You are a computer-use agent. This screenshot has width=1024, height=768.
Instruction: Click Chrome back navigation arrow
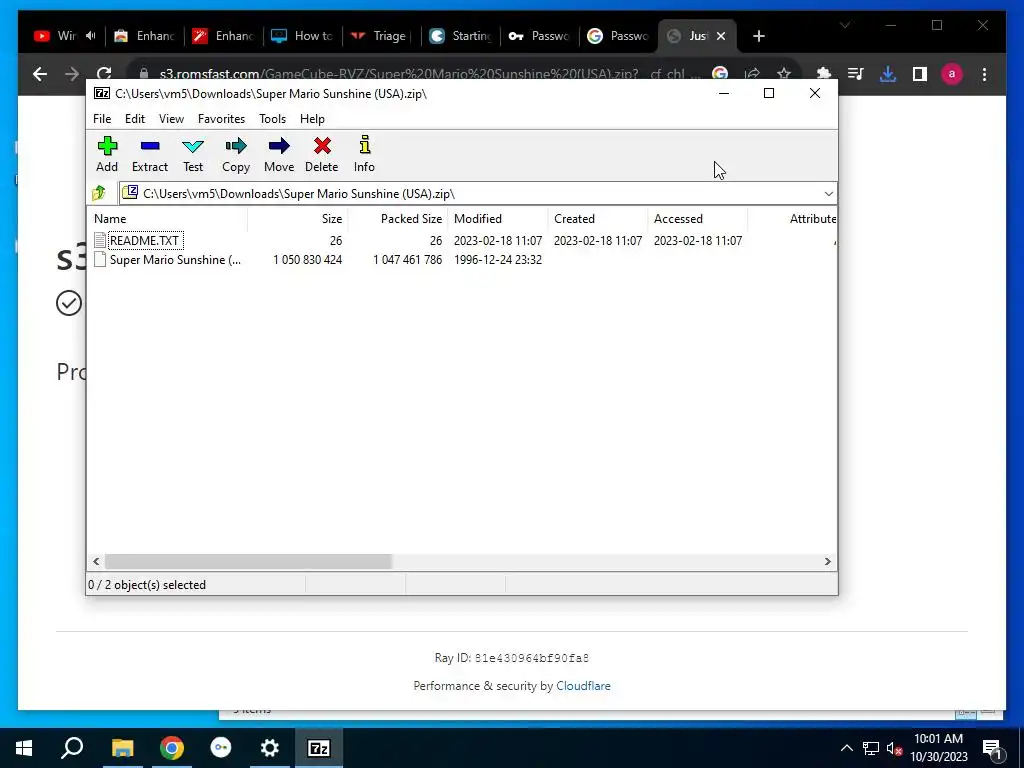click(40, 74)
